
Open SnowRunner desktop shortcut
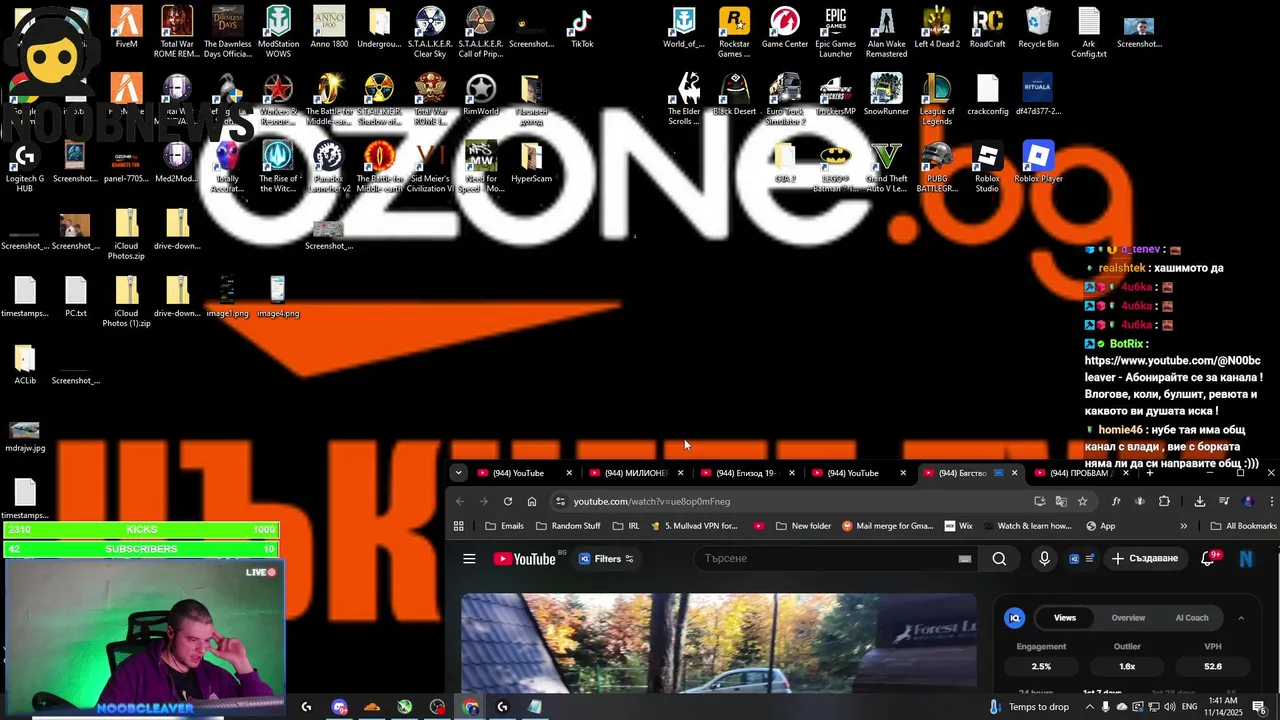coord(886,94)
